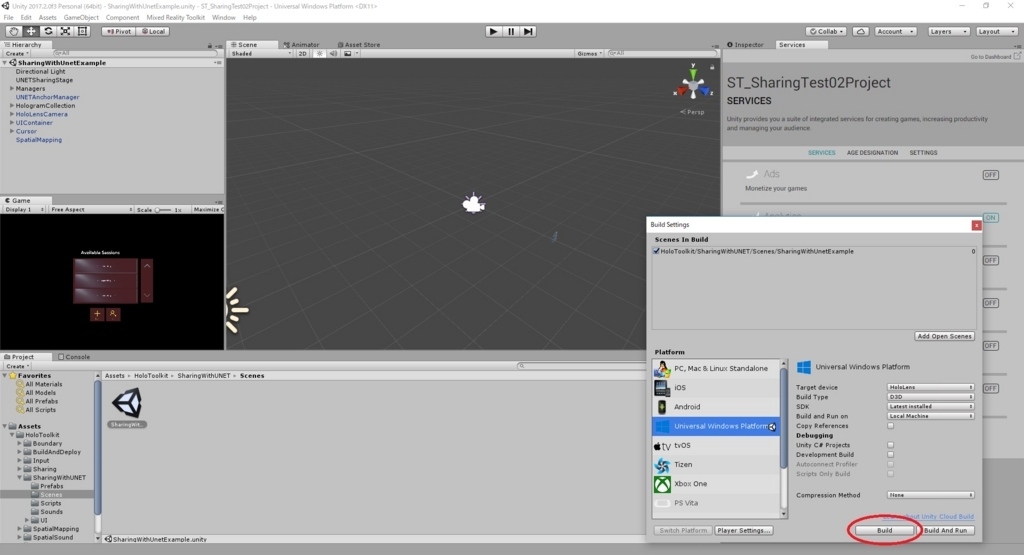Enable Copy References checkbox
1024x555 pixels.
890,426
